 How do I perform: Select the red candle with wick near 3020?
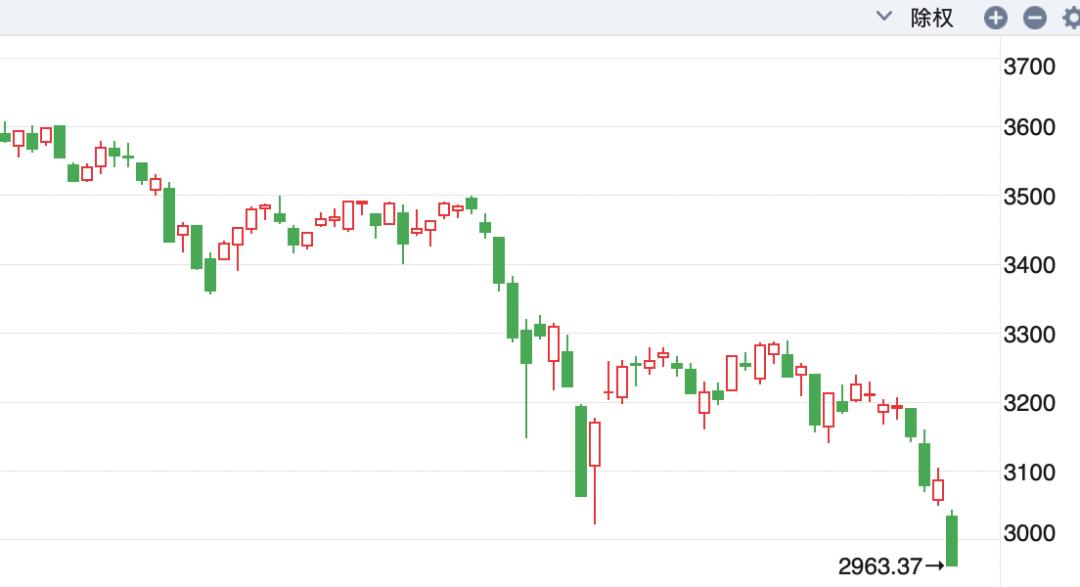click(595, 444)
